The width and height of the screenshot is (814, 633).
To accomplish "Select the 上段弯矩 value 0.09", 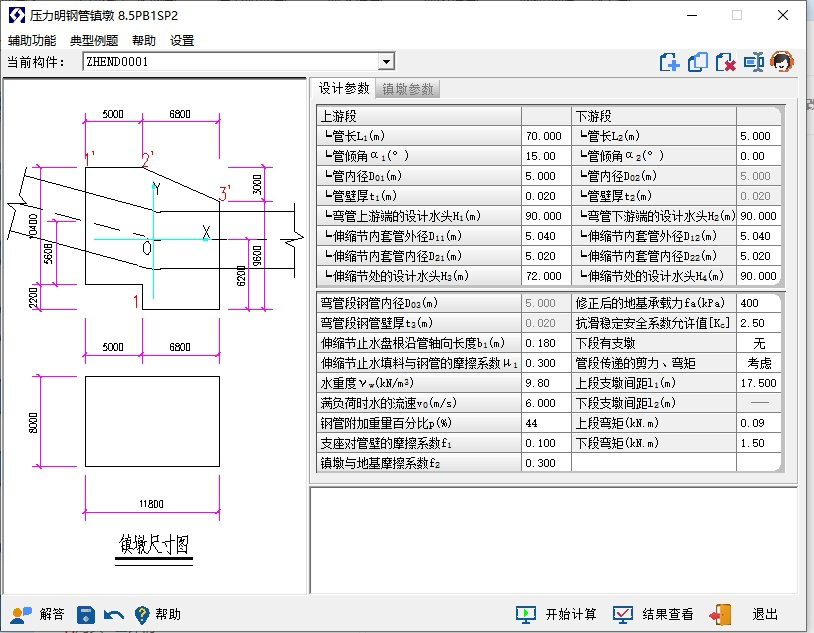I will click(x=758, y=423).
